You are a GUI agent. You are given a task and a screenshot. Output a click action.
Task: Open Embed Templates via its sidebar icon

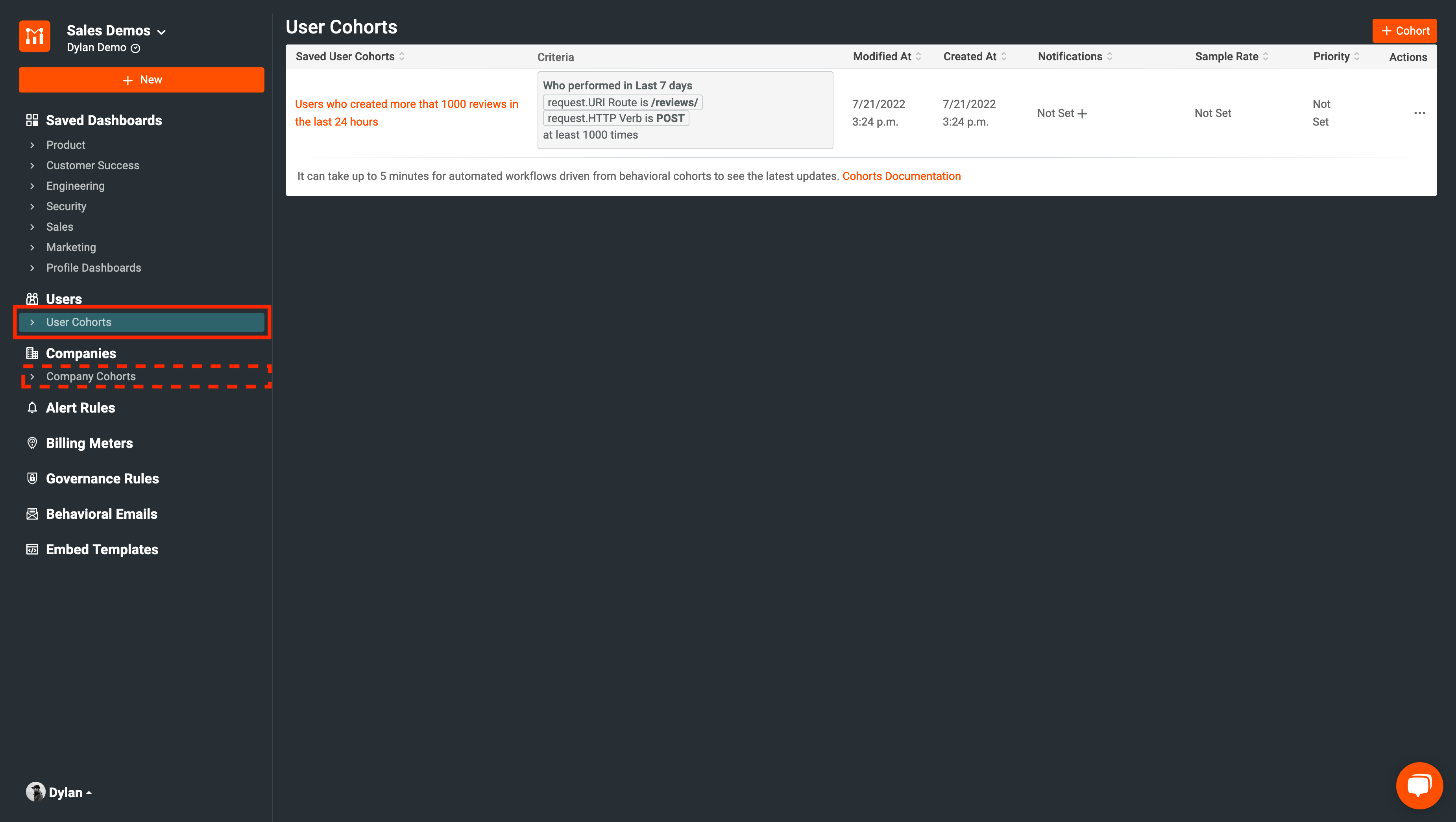[x=32, y=549]
